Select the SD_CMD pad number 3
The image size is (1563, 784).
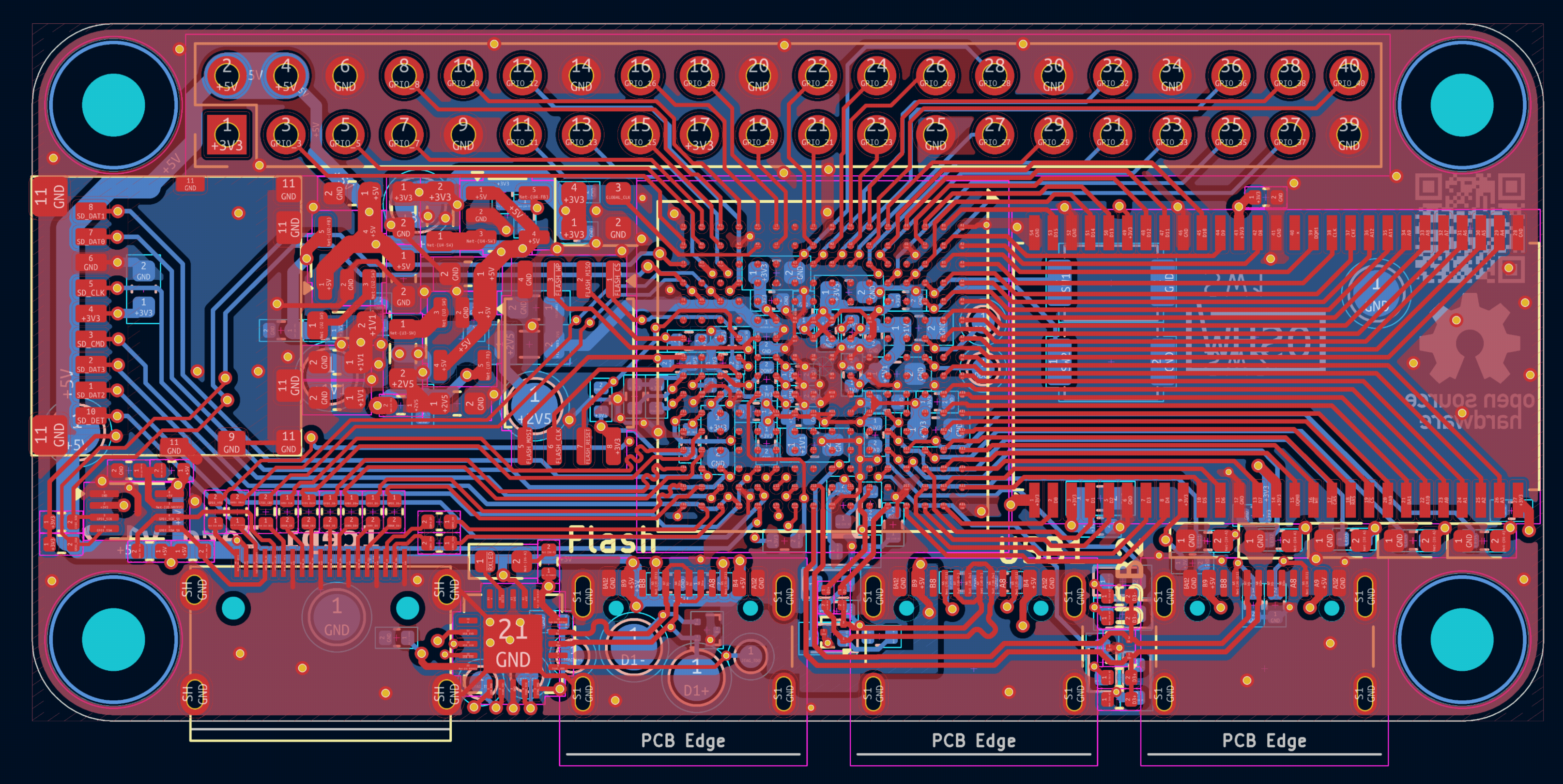point(91,339)
